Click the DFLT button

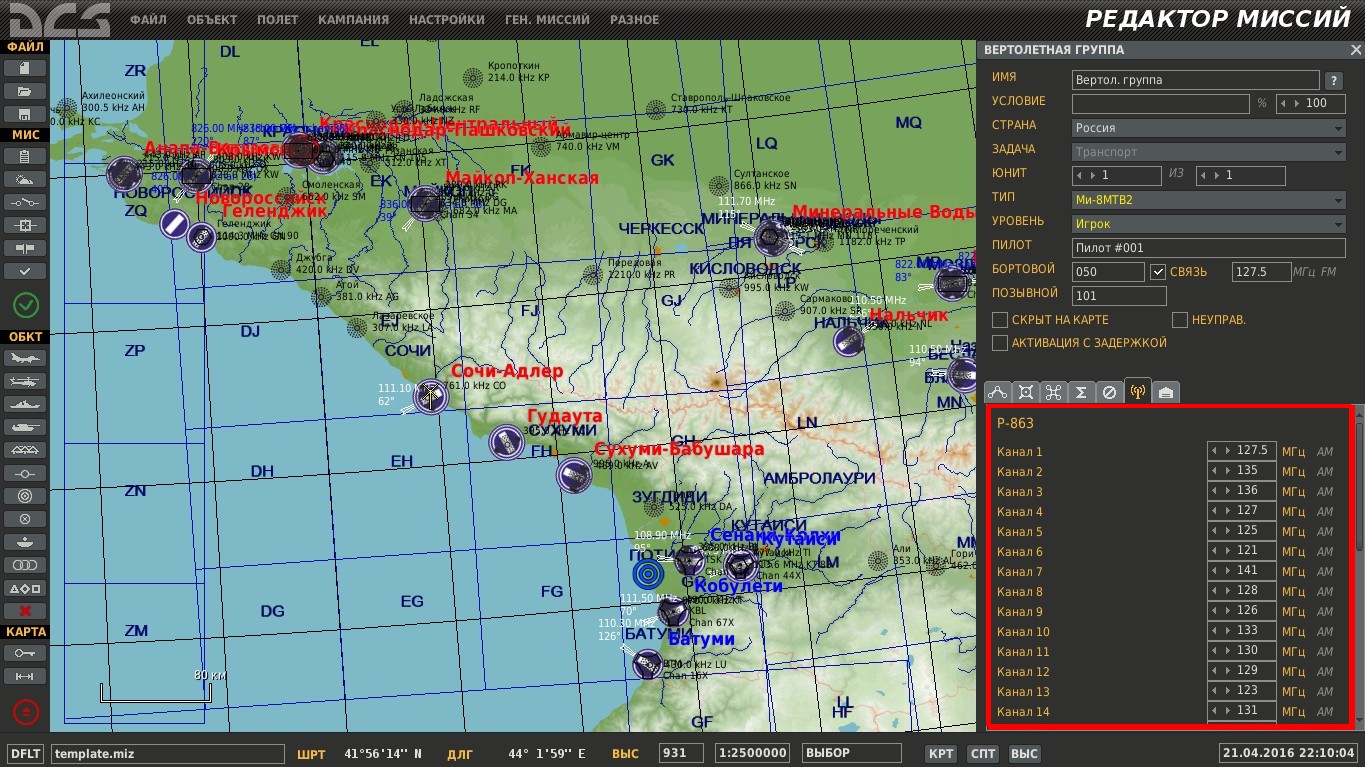coord(26,753)
